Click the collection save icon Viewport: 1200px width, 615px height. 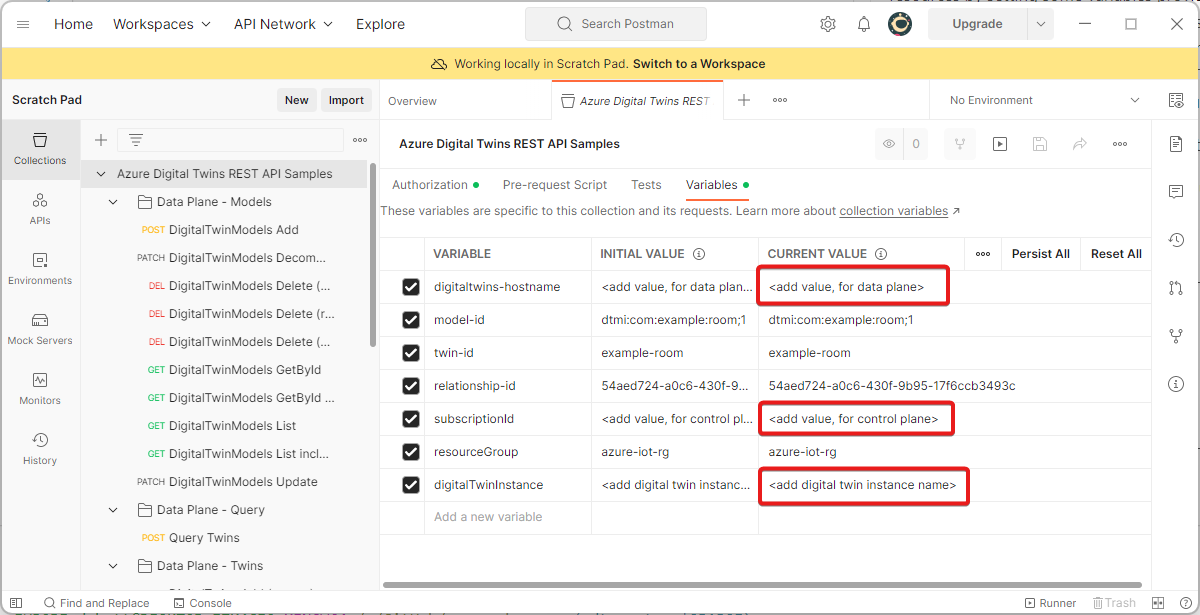coord(1040,144)
